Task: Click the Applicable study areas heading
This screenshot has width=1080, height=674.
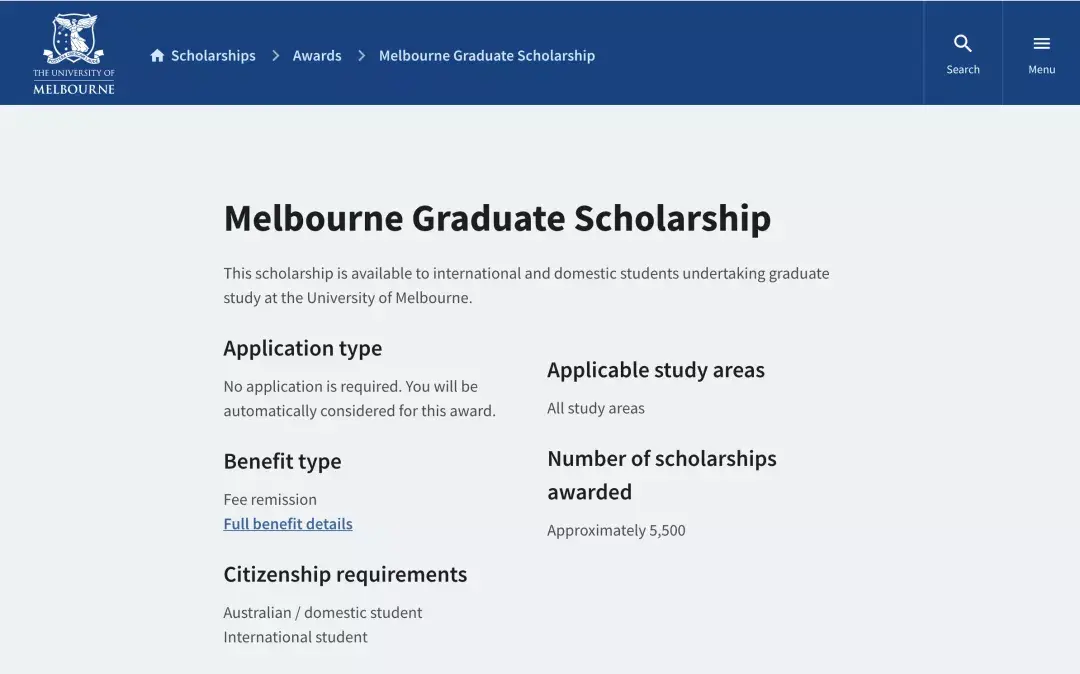Action: [655, 370]
